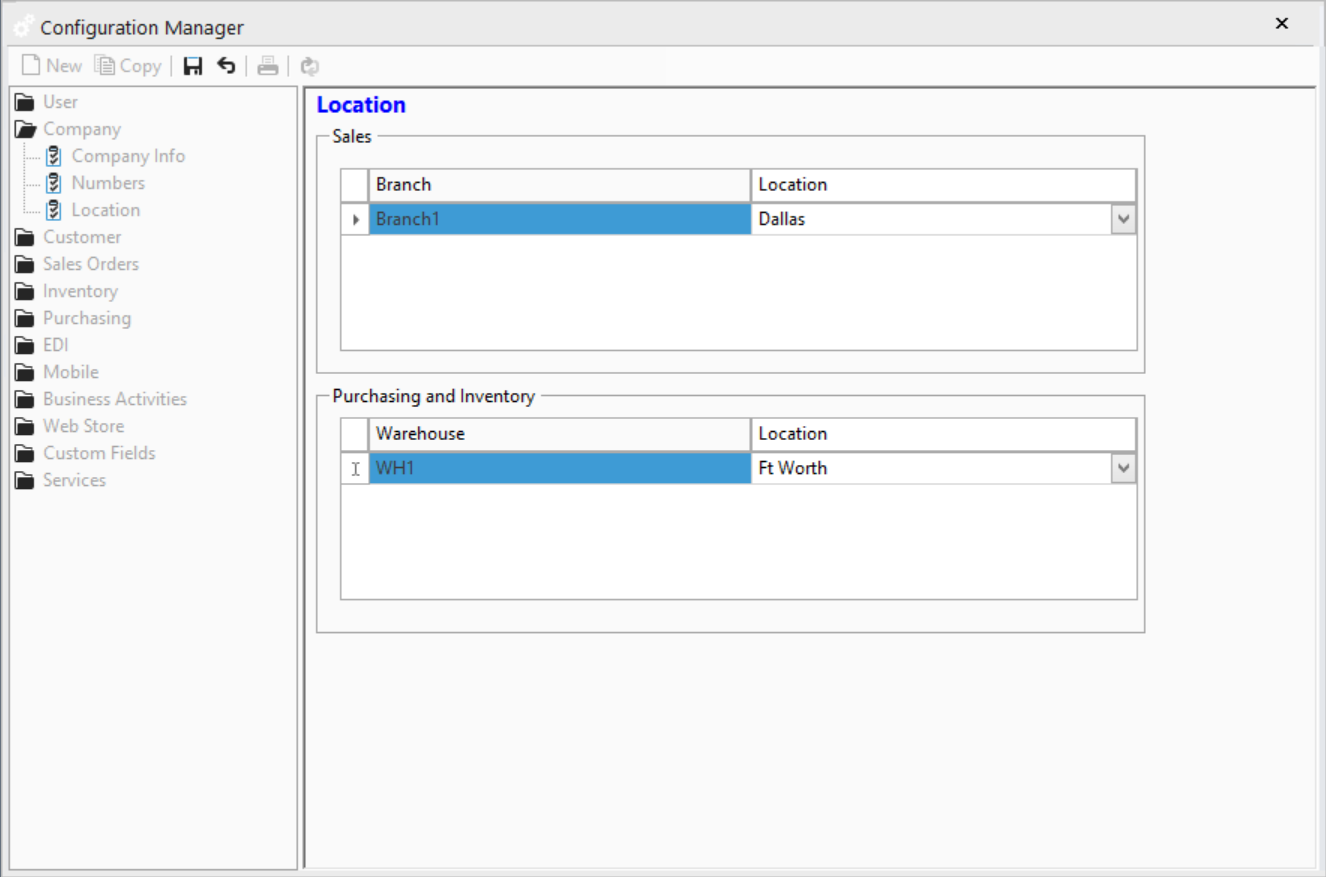This screenshot has height=877, width=1326.
Task: Click the Print toolbar icon
Action: (268, 65)
